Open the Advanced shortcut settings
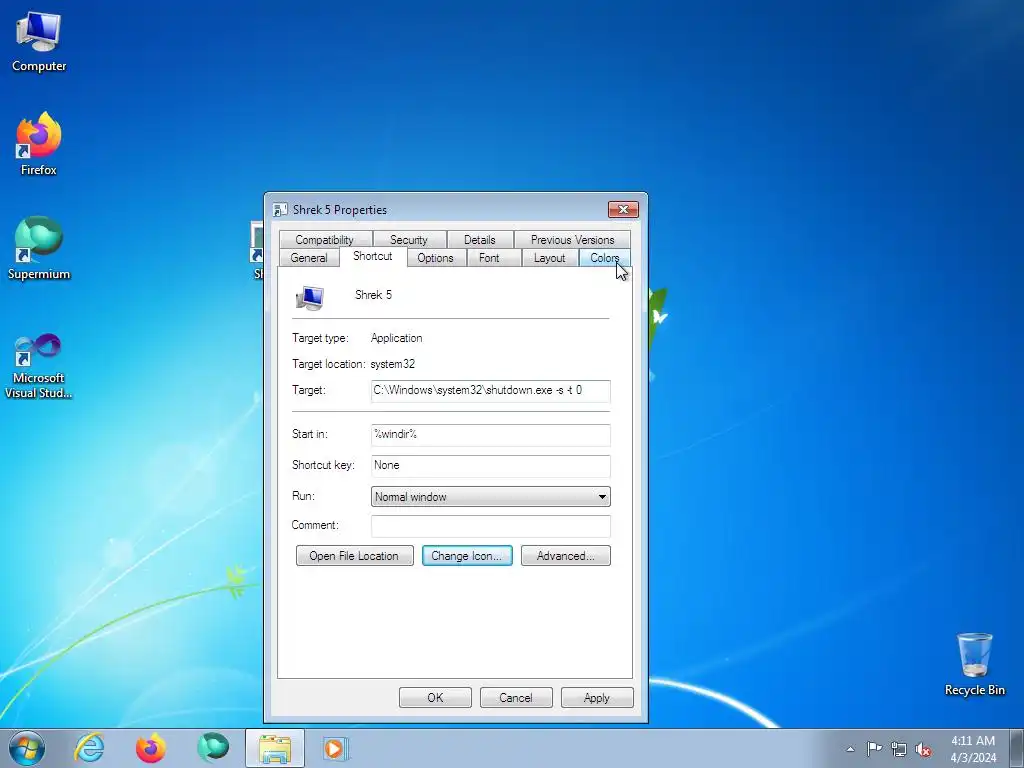1024x768 pixels. (x=566, y=556)
